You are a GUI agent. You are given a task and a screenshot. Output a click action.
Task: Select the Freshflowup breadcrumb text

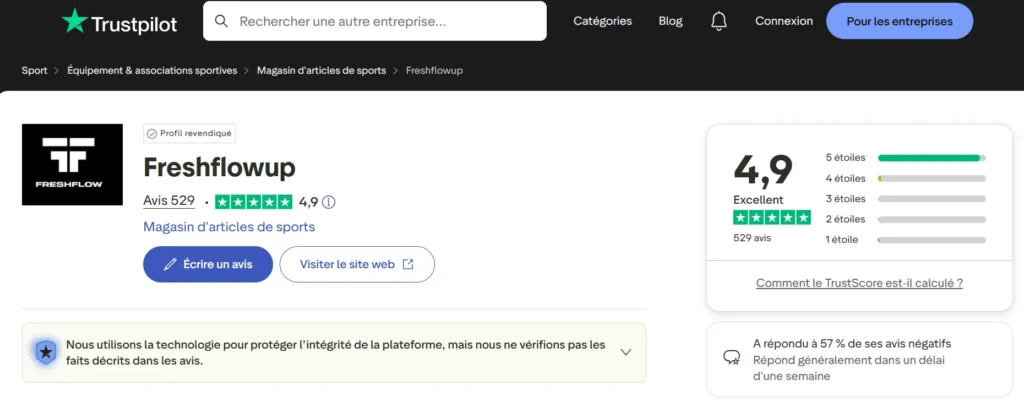(x=434, y=70)
